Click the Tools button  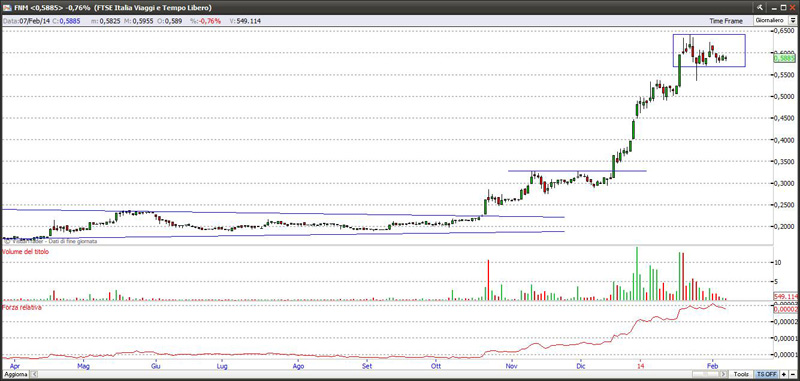point(741,374)
